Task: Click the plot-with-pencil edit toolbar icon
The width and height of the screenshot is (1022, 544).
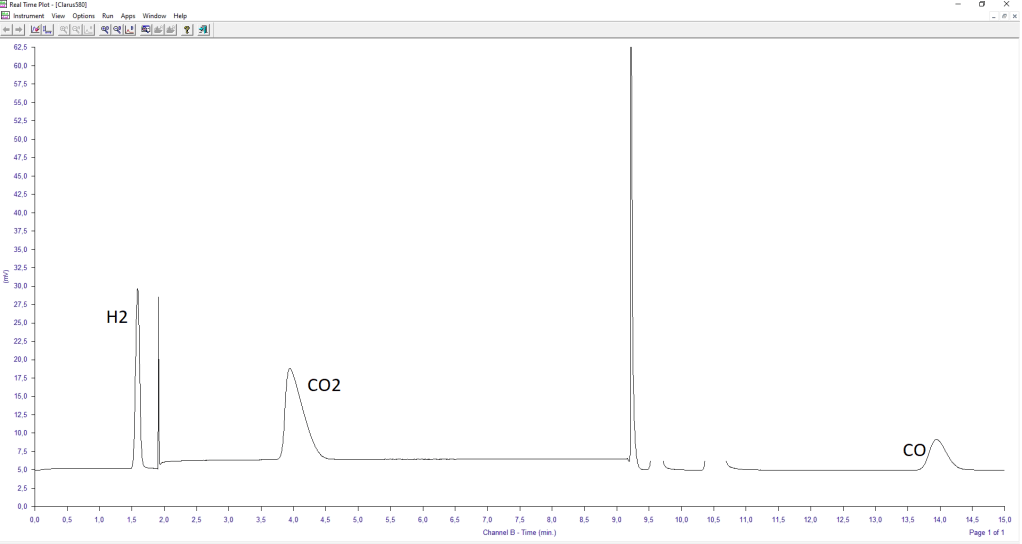Action: pos(36,30)
